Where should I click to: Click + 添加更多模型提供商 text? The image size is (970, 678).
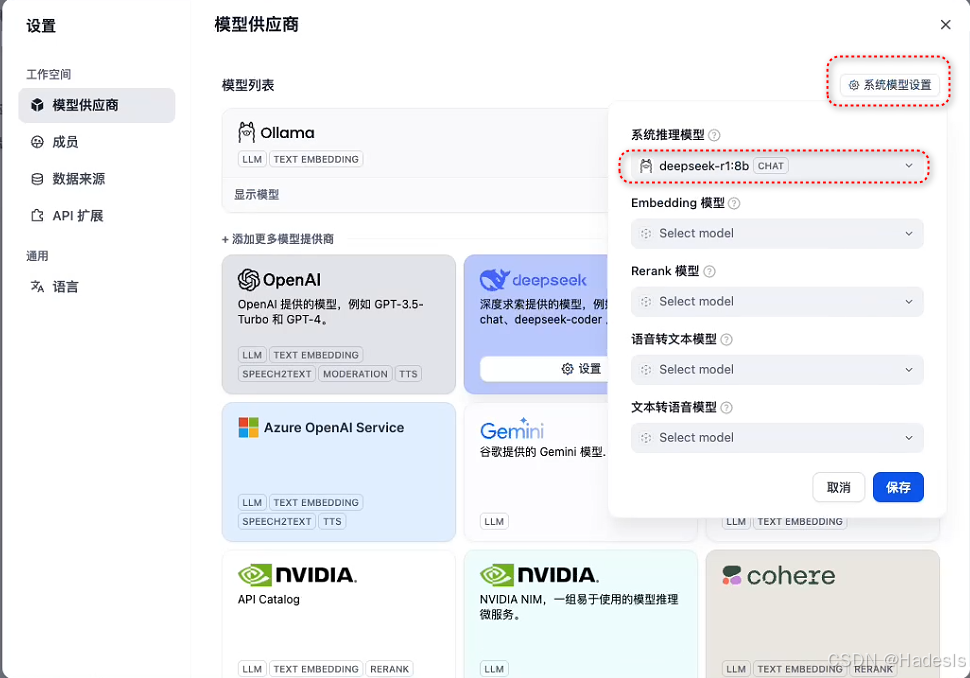tap(278, 239)
